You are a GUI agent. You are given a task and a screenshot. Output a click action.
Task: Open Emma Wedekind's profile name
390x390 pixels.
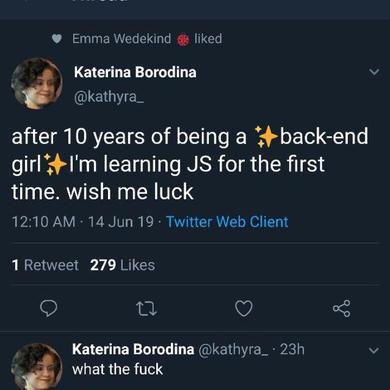pos(122,39)
